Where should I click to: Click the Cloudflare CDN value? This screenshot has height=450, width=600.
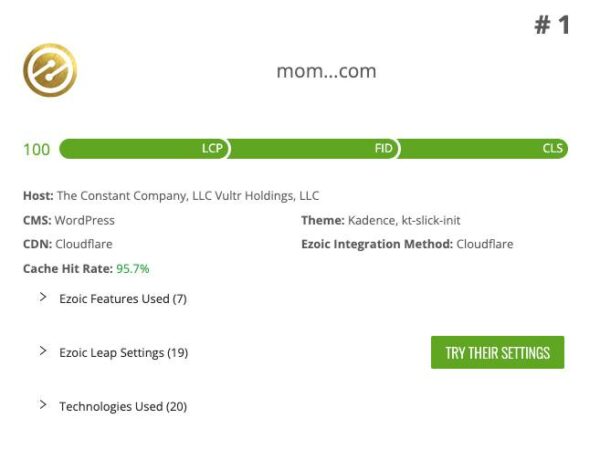pos(84,244)
